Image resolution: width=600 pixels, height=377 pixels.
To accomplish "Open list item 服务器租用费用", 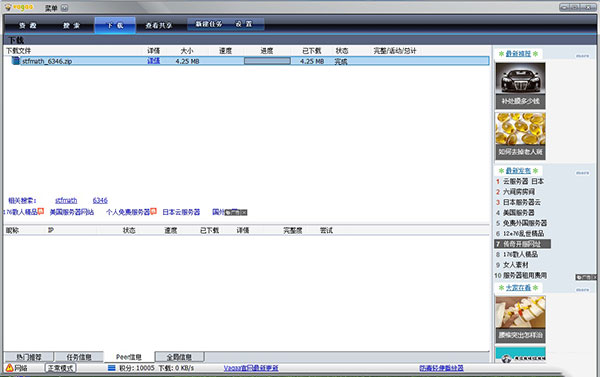I will 525,275.
